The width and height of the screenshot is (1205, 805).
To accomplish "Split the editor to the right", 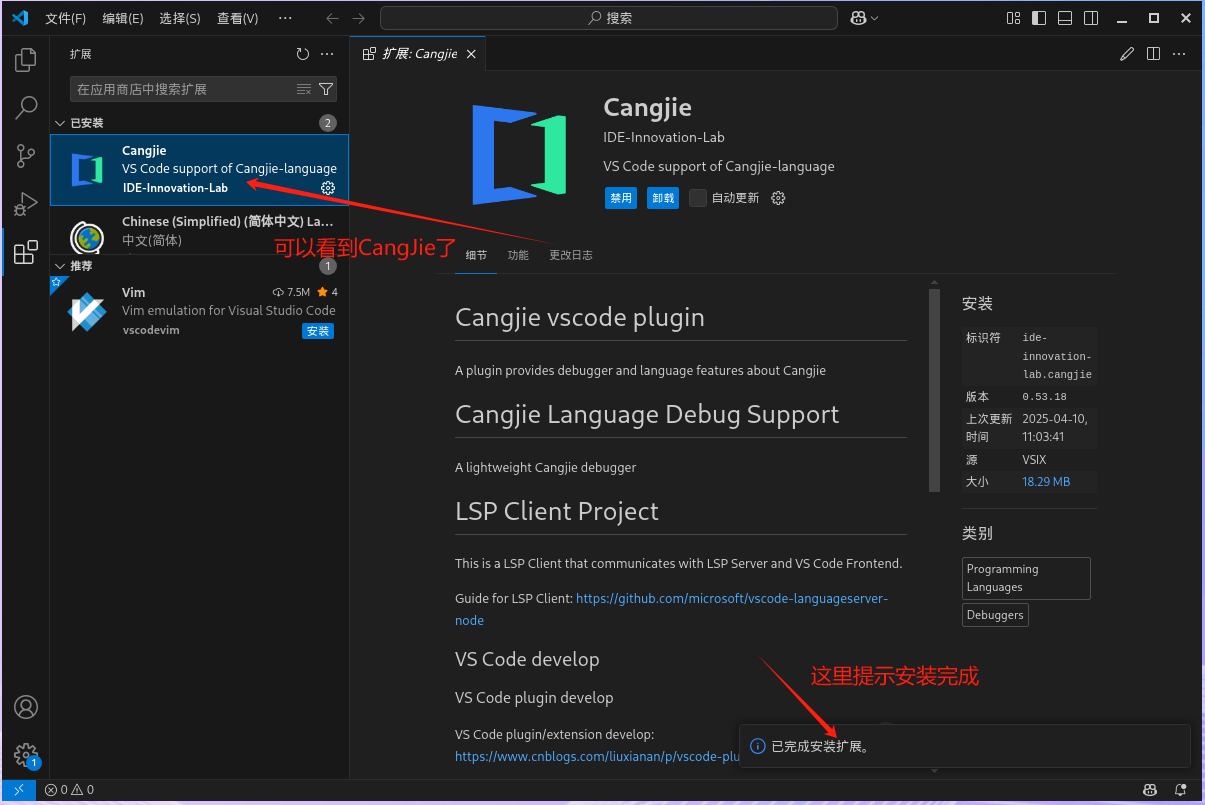I will coord(1153,54).
